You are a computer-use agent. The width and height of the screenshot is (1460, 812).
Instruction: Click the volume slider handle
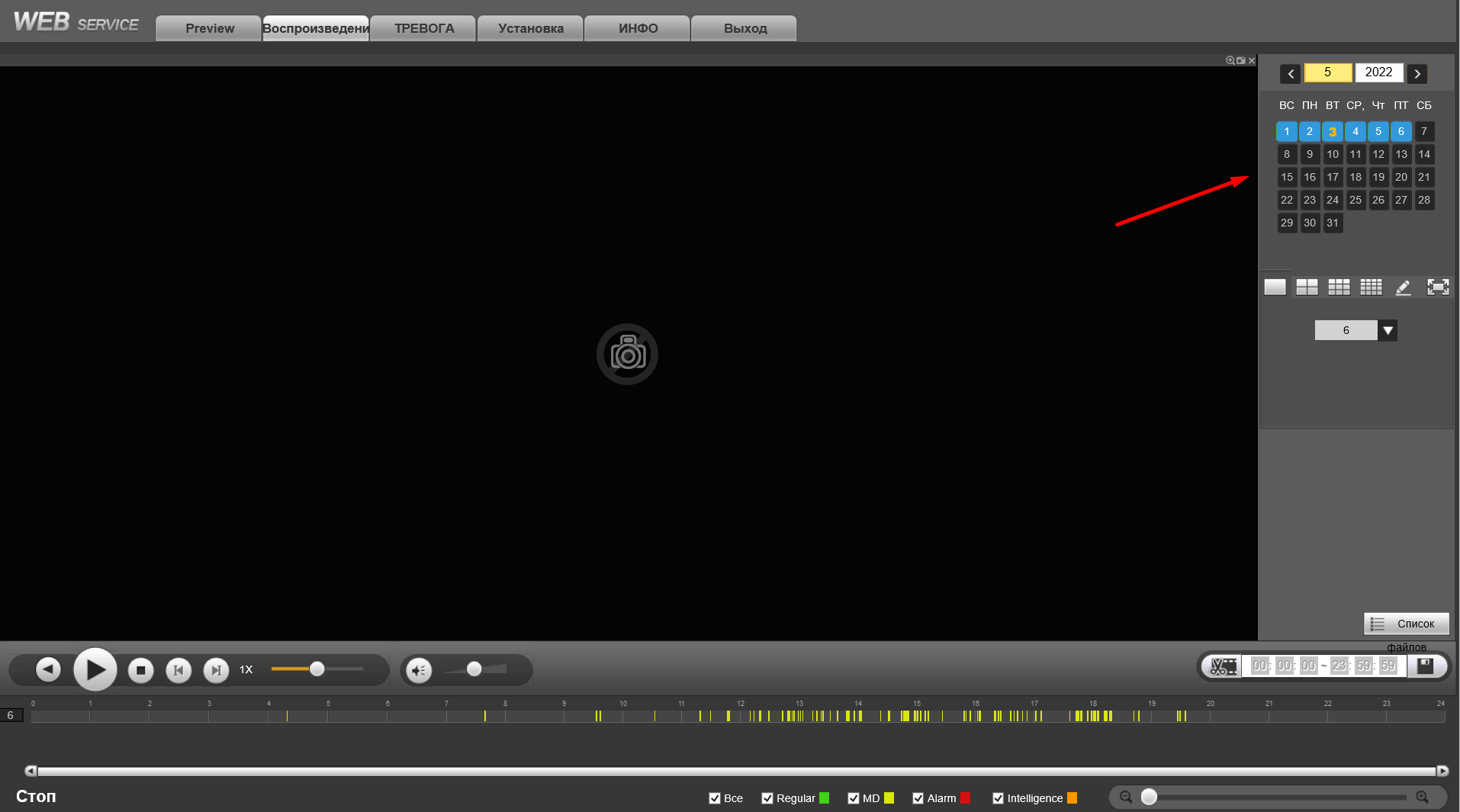(474, 669)
